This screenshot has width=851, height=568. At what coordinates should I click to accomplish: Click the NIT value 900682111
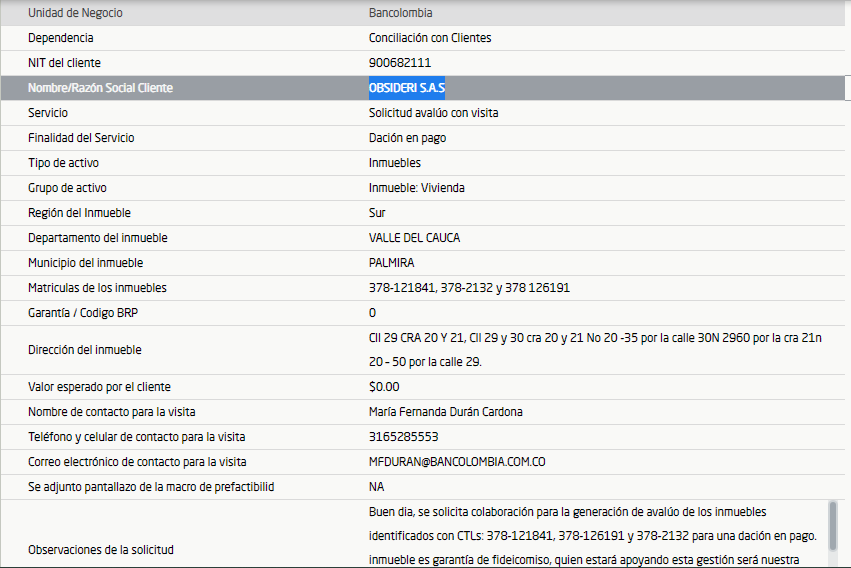point(400,63)
